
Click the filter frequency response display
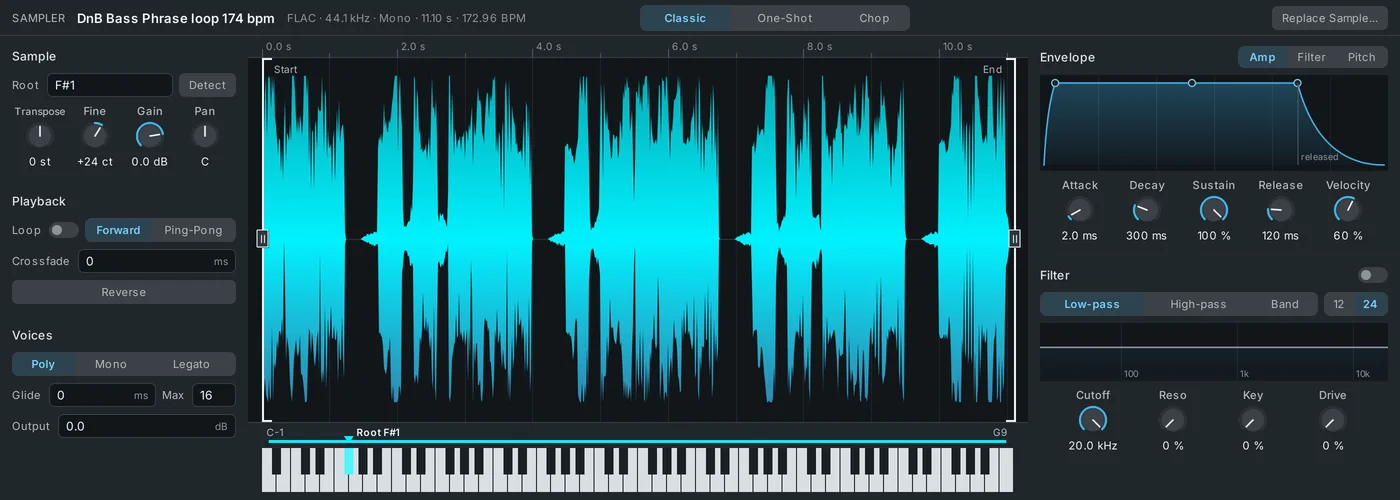tap(1214, 351)
